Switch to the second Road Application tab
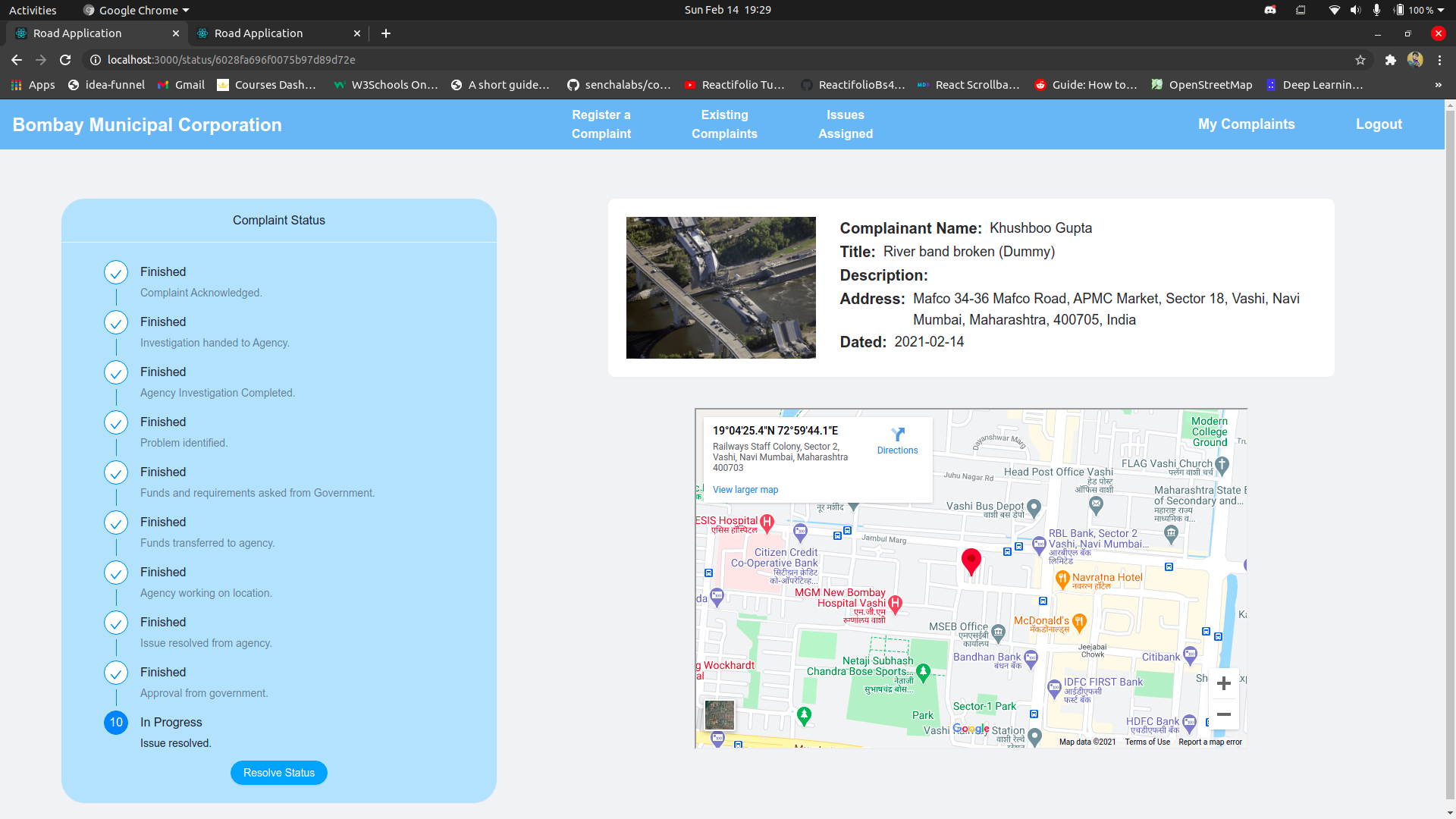Image resolution: width=1456 pixels, height=819 pixels. point(258,33)
